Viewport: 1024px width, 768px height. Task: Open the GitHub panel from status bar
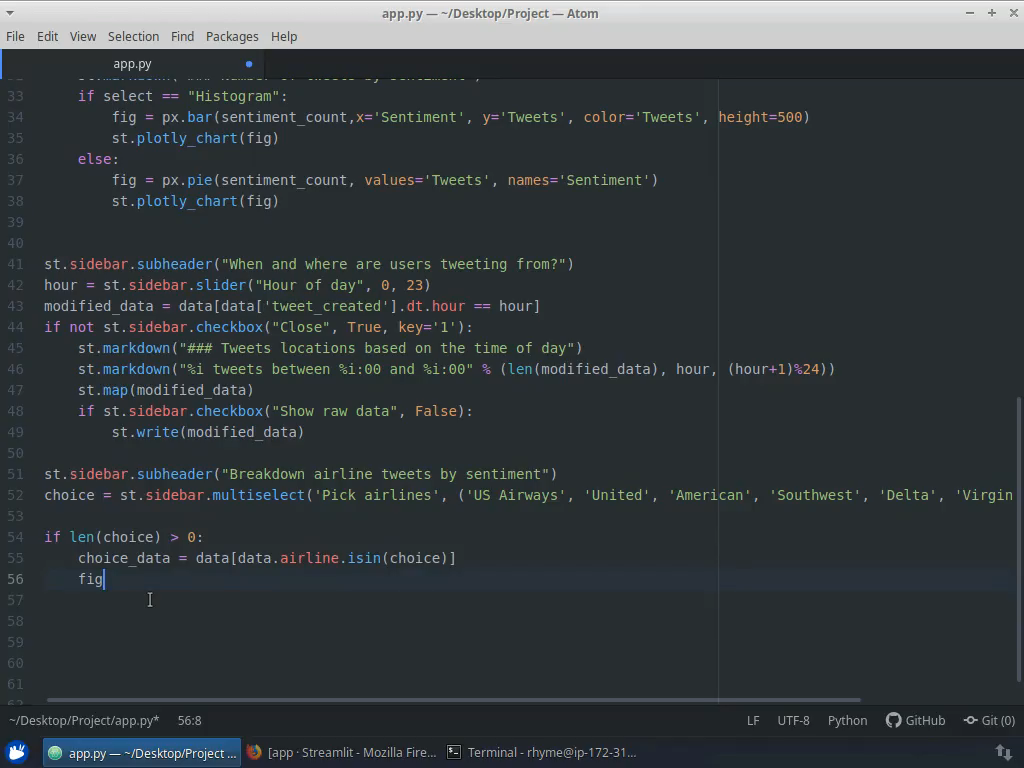(x=915, y=720)
